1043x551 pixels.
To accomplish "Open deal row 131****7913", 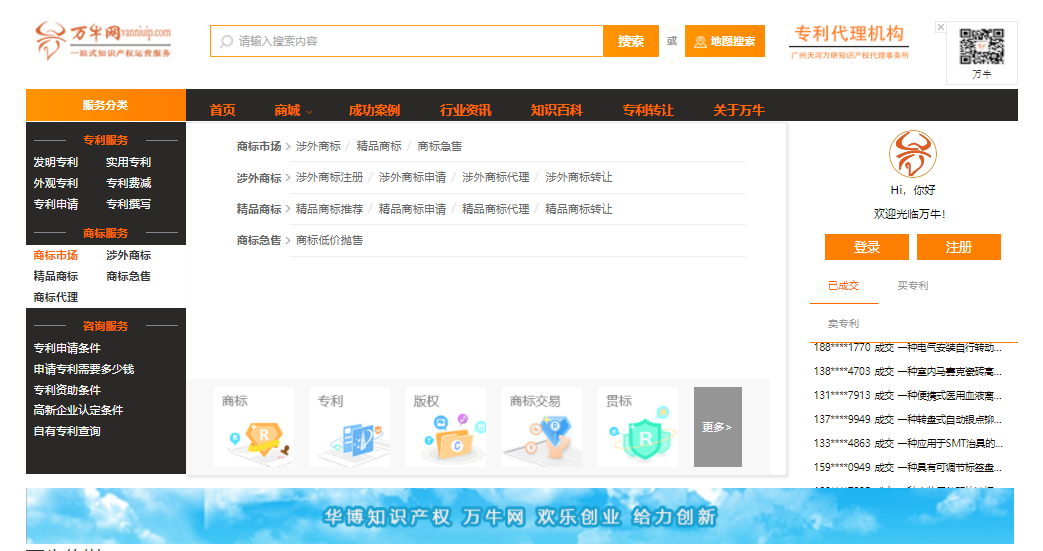I will [907, 395].
